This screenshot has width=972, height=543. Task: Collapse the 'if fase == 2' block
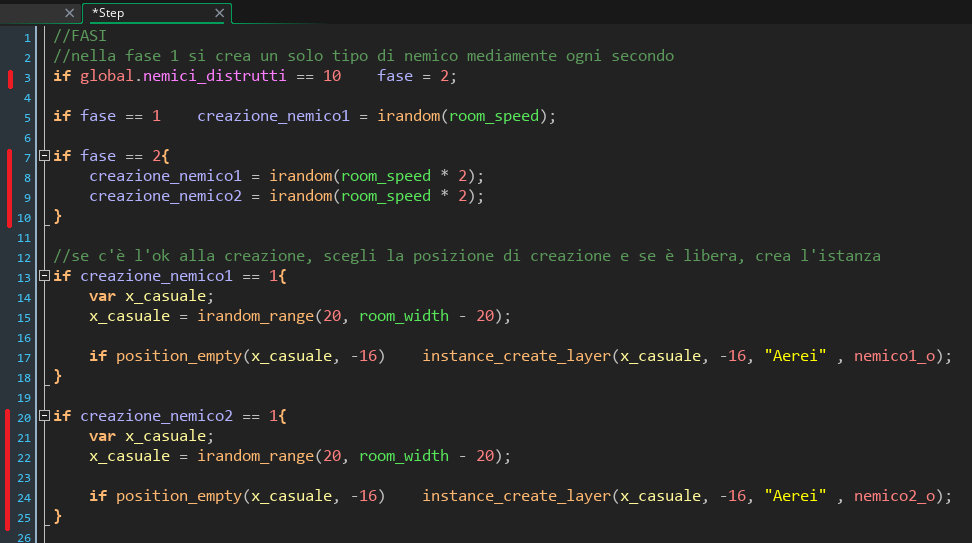[45, 156]
